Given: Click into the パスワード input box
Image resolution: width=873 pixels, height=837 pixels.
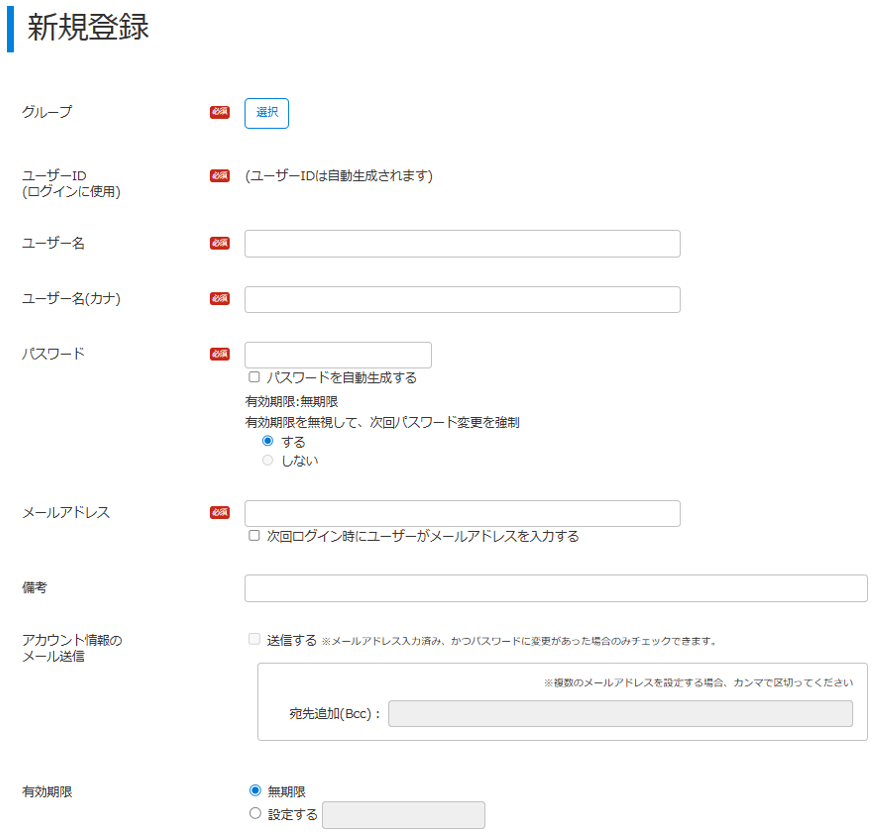Looking at the screenshot, I should click(x=338, y=355).
